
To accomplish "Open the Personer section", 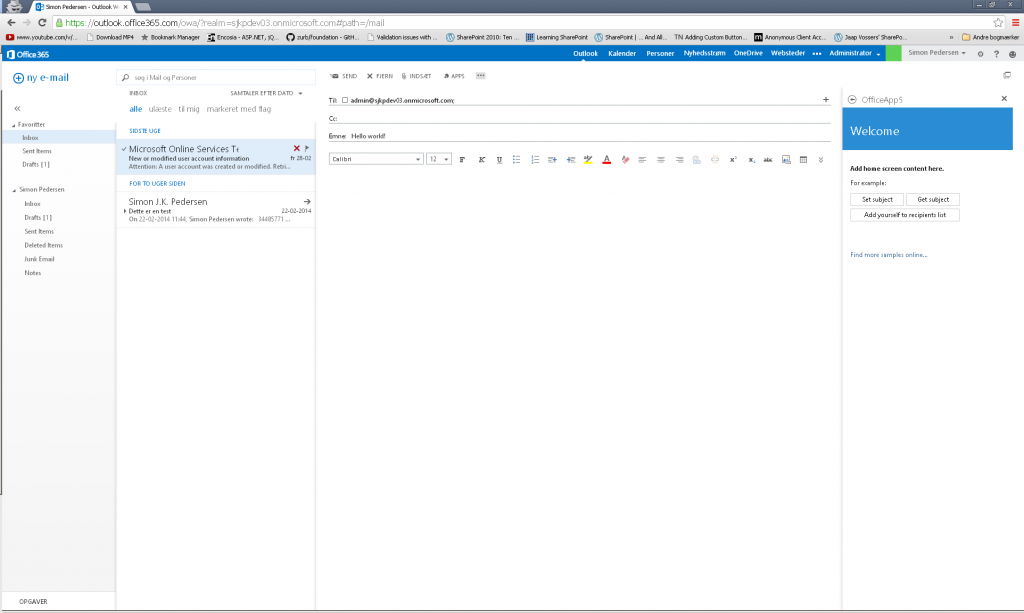I will [x=660, y=53].
